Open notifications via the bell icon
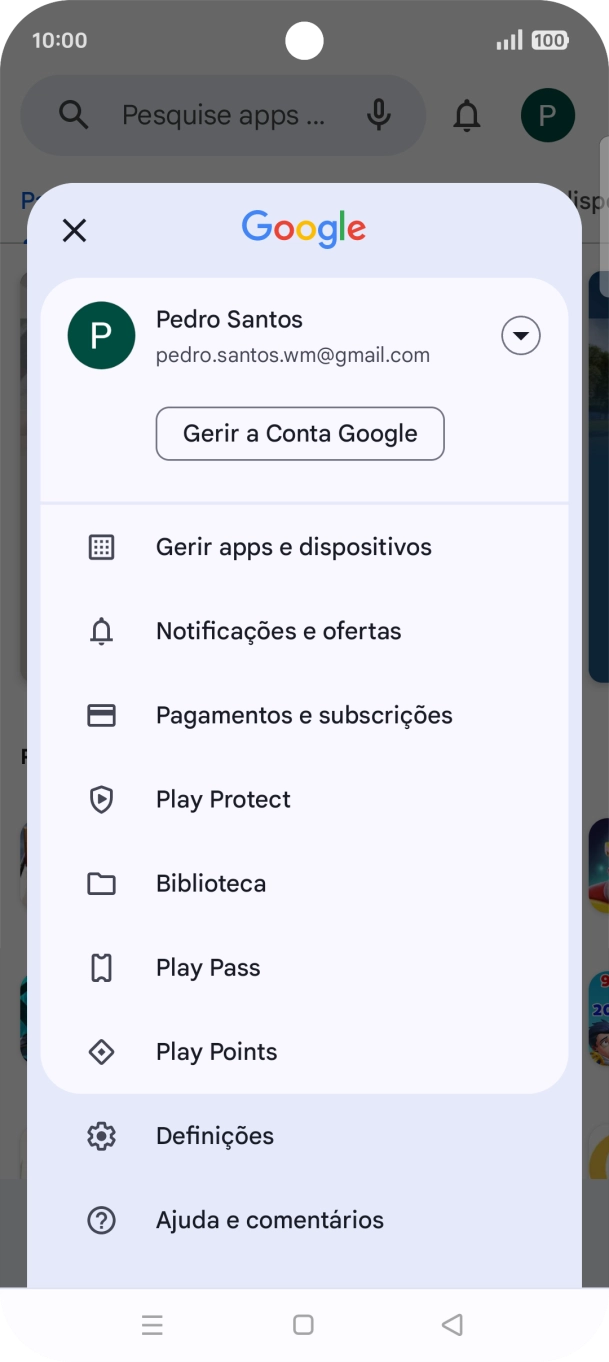Viewport: 609px width, 1362px height. pyautogui.click(x=466, y=114)
